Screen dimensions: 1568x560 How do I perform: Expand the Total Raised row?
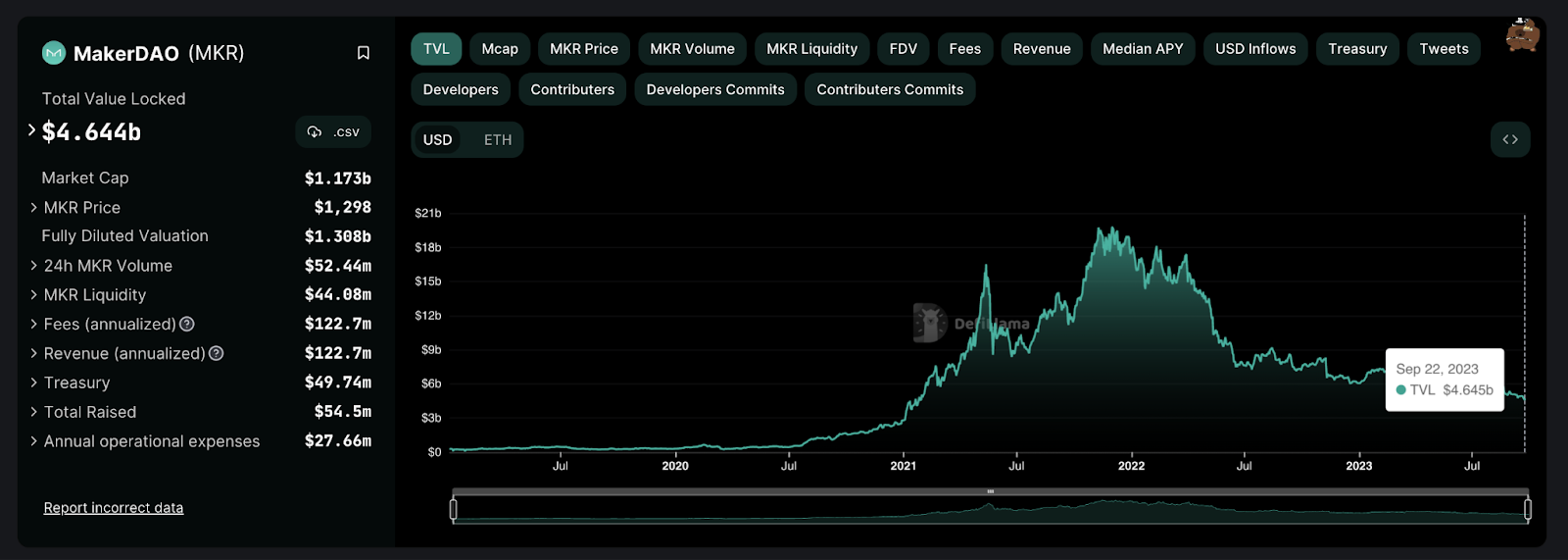33,412
